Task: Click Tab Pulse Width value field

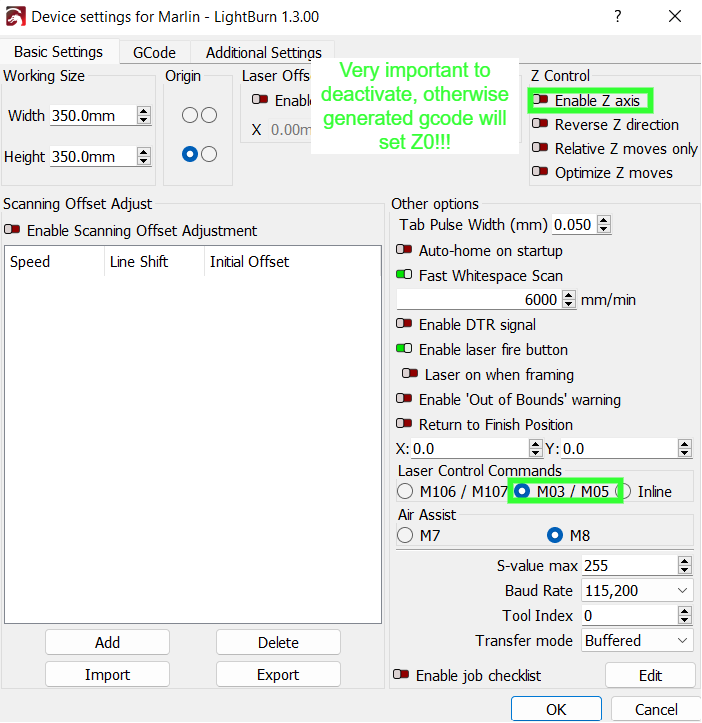Action: coord(575,225)
